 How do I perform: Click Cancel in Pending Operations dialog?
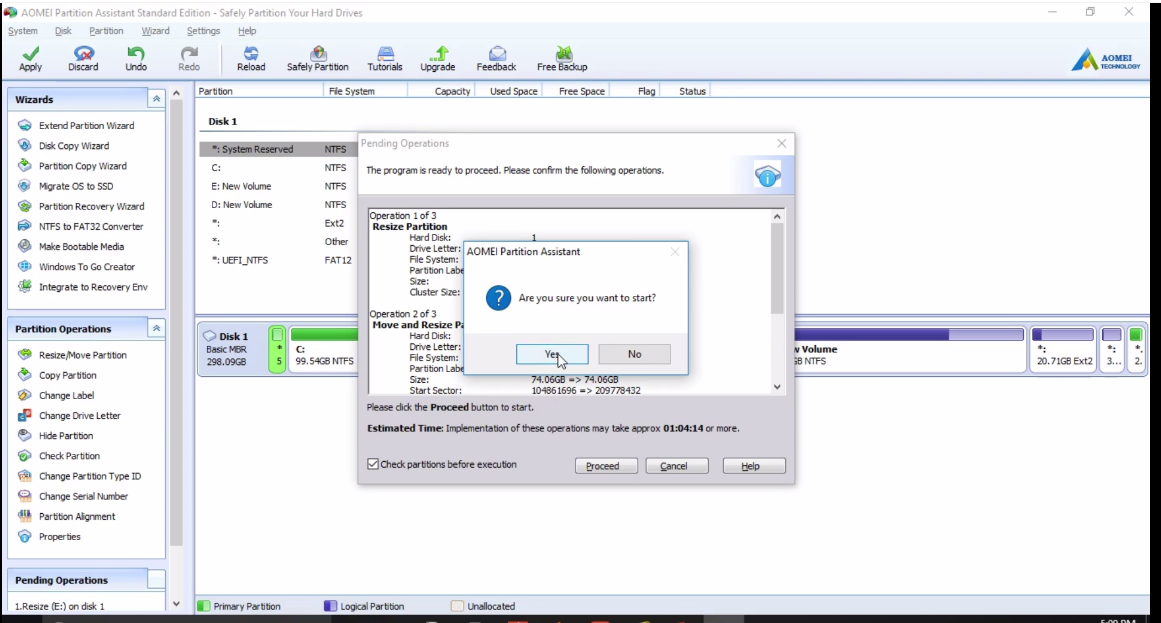pos(677,466)
